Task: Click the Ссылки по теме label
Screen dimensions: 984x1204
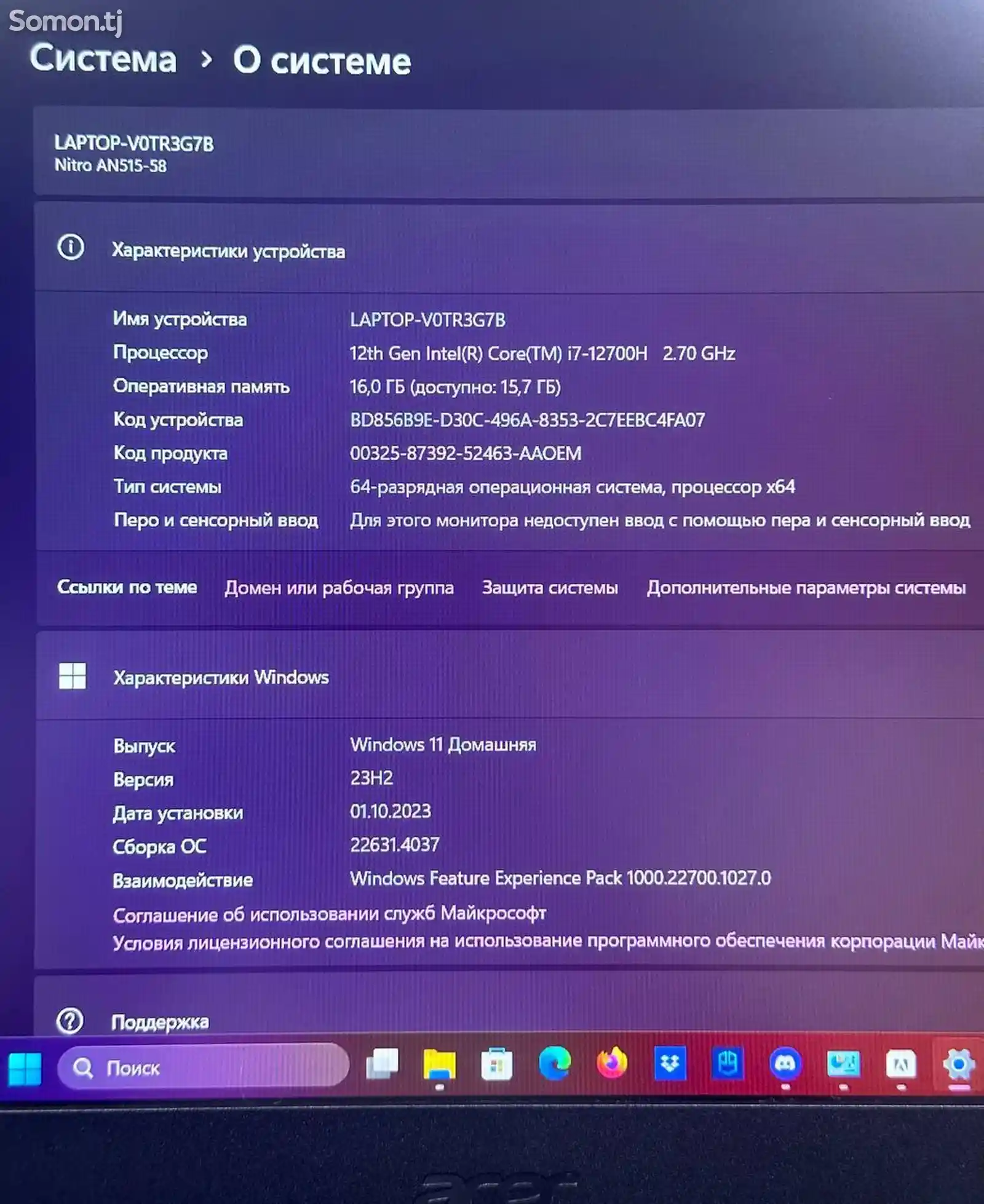Action: (127, 587)
